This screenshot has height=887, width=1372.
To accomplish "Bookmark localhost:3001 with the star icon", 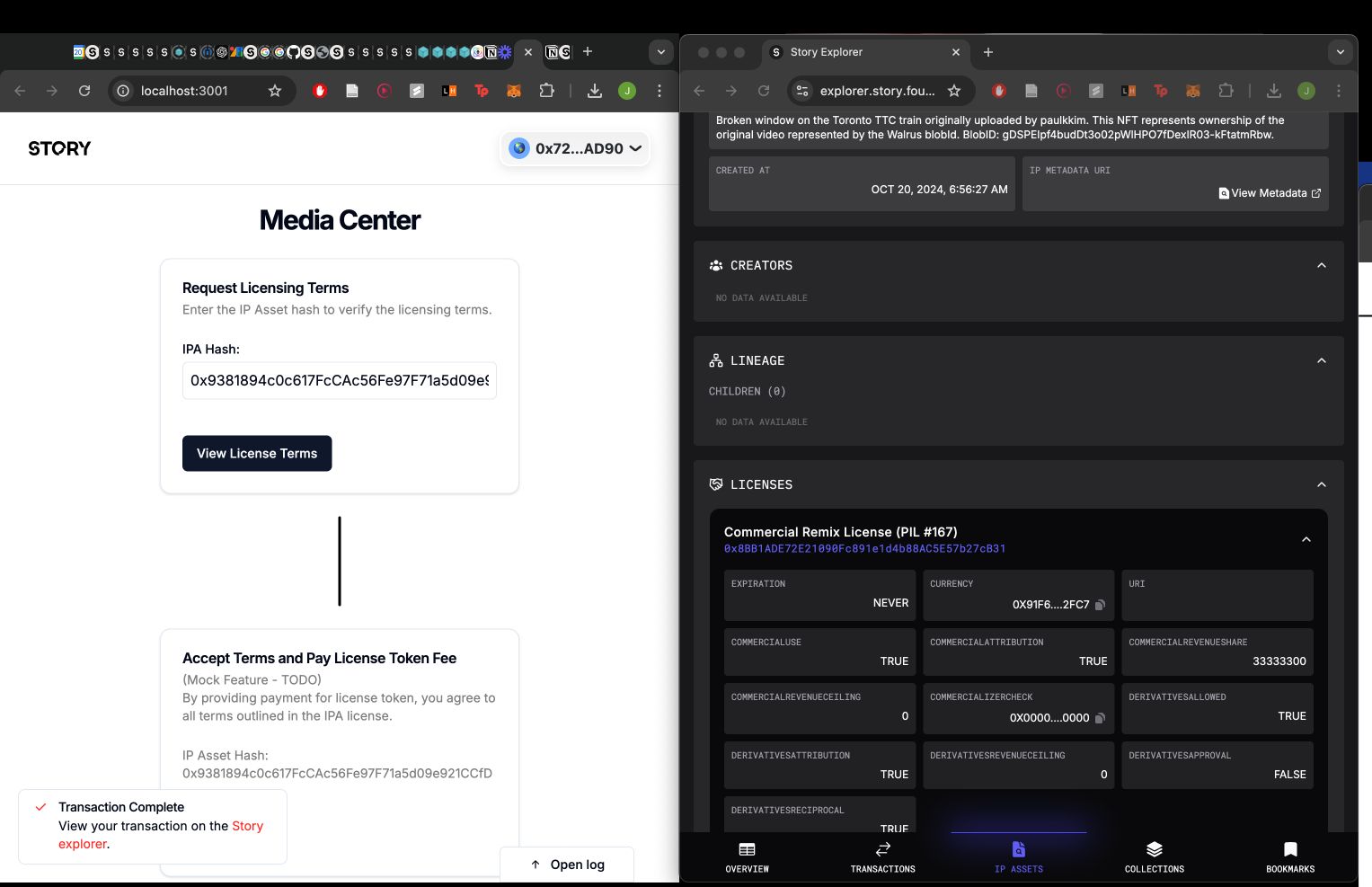I will (275, 91).
